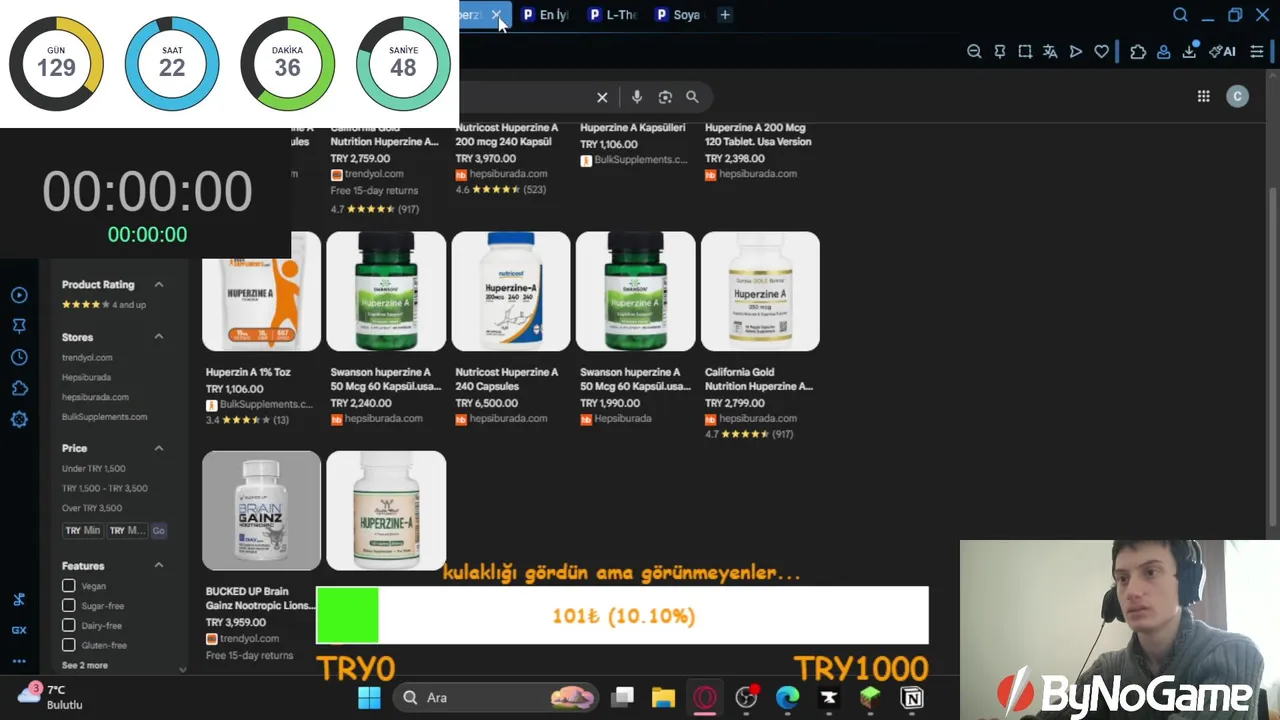Open the extensions cube icon in the sidebar
Viewport: 1280px width, 720px height.
click(x=19, y=388)
